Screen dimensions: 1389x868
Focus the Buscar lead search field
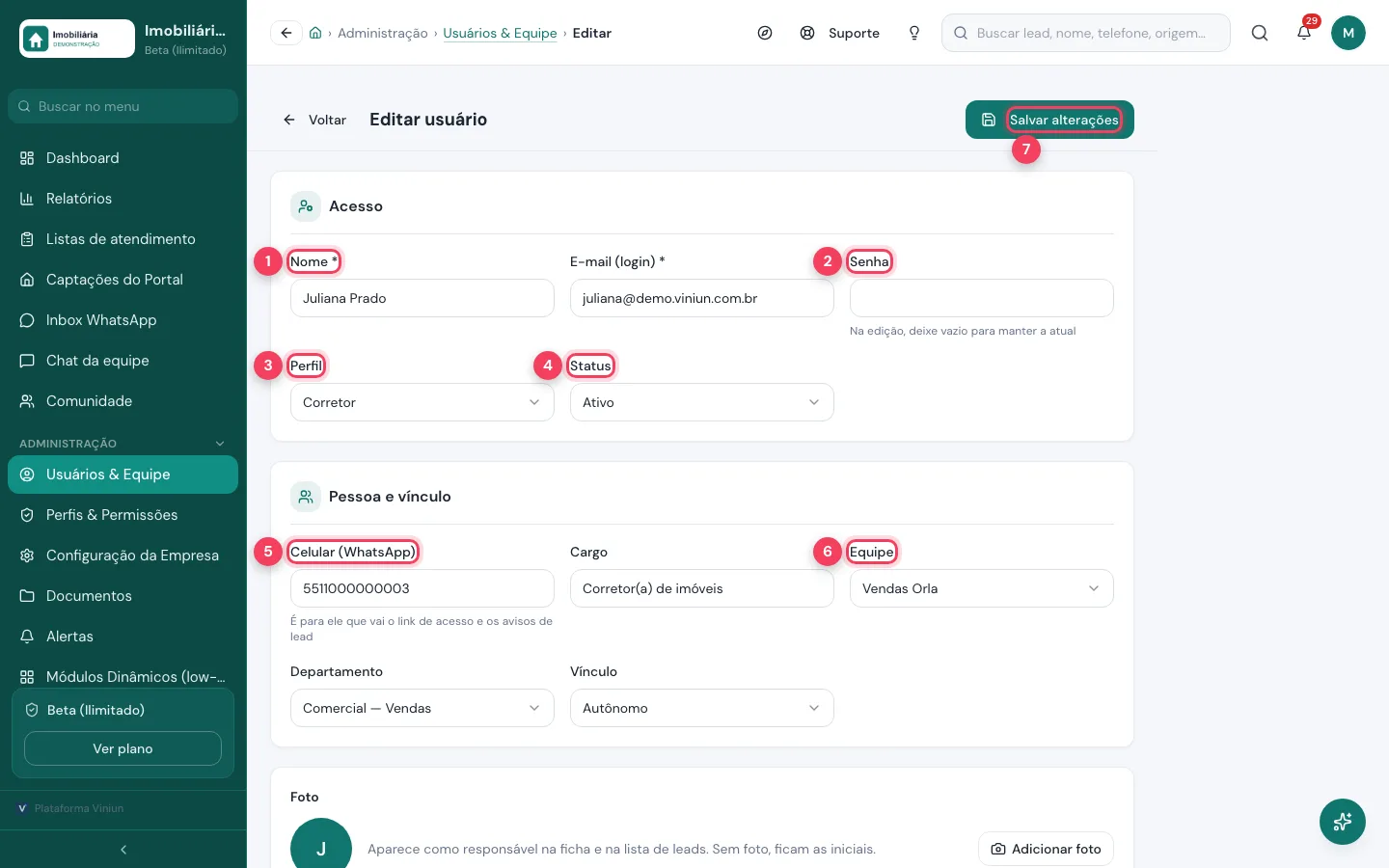coord(1086,33)
